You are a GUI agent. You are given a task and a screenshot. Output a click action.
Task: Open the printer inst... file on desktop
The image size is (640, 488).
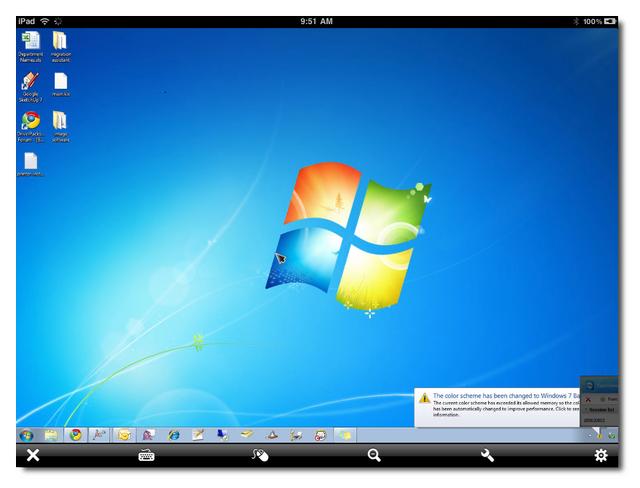[31, 165]
